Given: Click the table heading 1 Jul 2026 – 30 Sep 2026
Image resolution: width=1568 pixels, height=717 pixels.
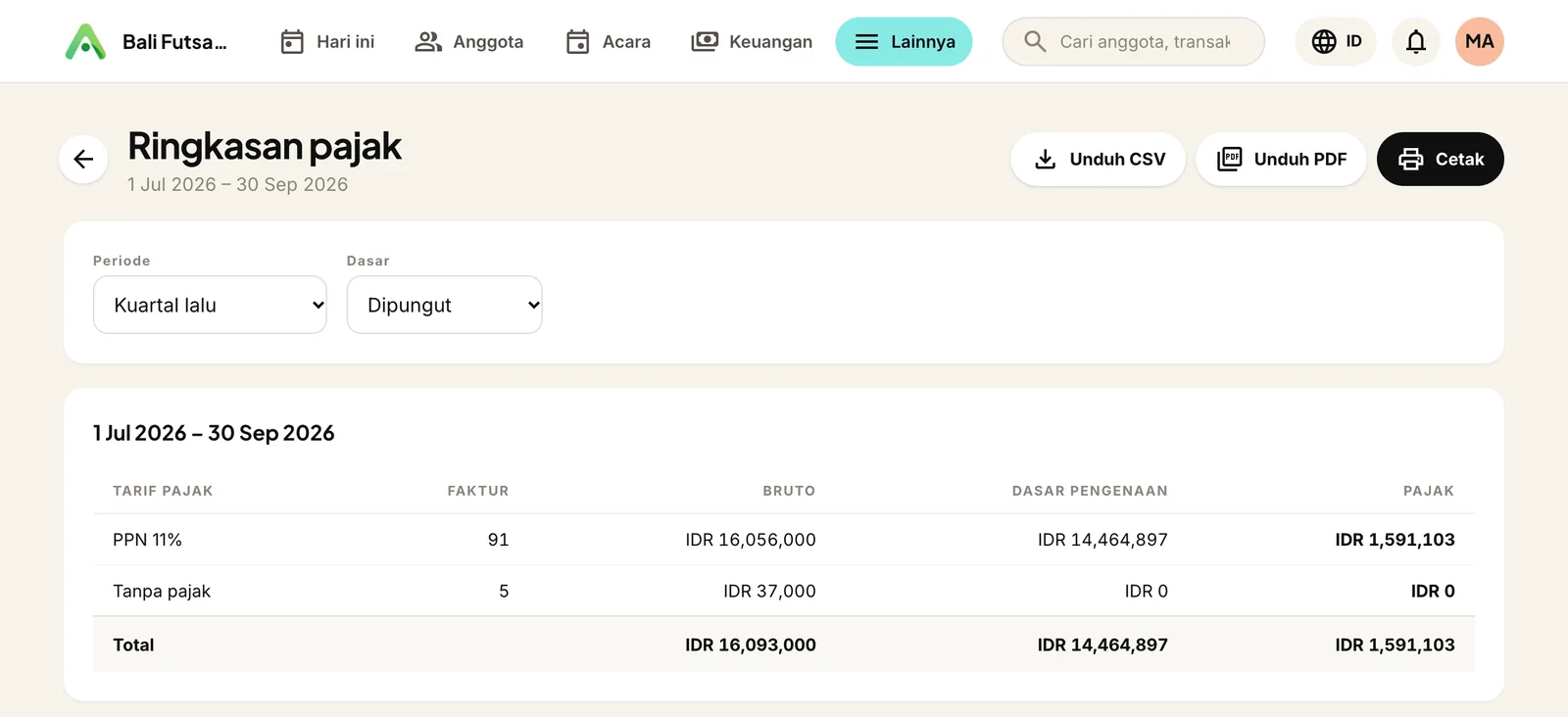Looking at the screenshot, I should (214, 433).
